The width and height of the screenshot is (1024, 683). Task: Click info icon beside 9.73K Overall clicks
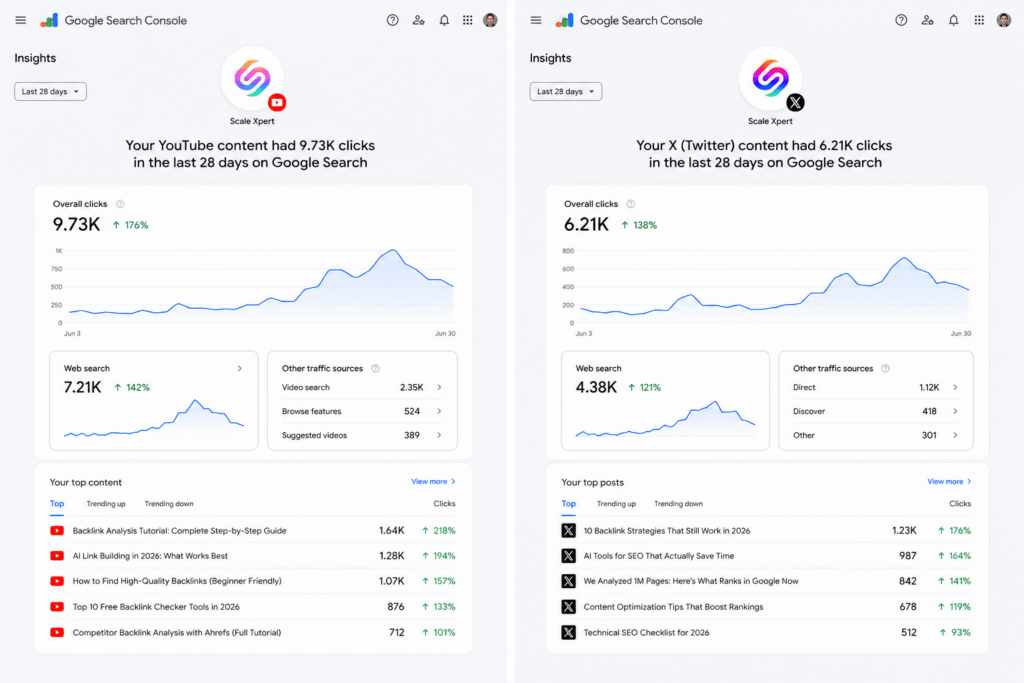[120, 204]
